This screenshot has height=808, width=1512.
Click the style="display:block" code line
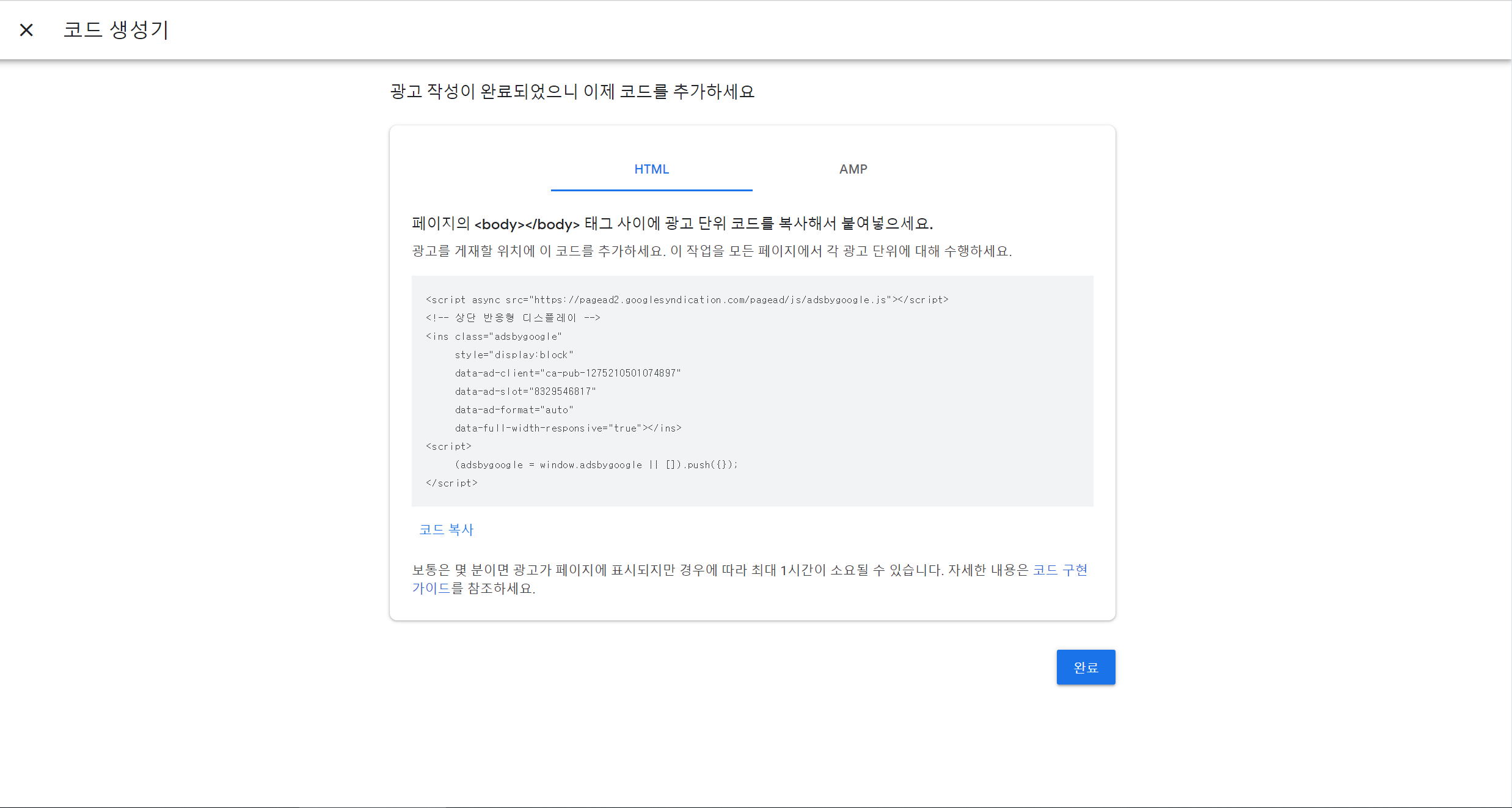point(514,354)
